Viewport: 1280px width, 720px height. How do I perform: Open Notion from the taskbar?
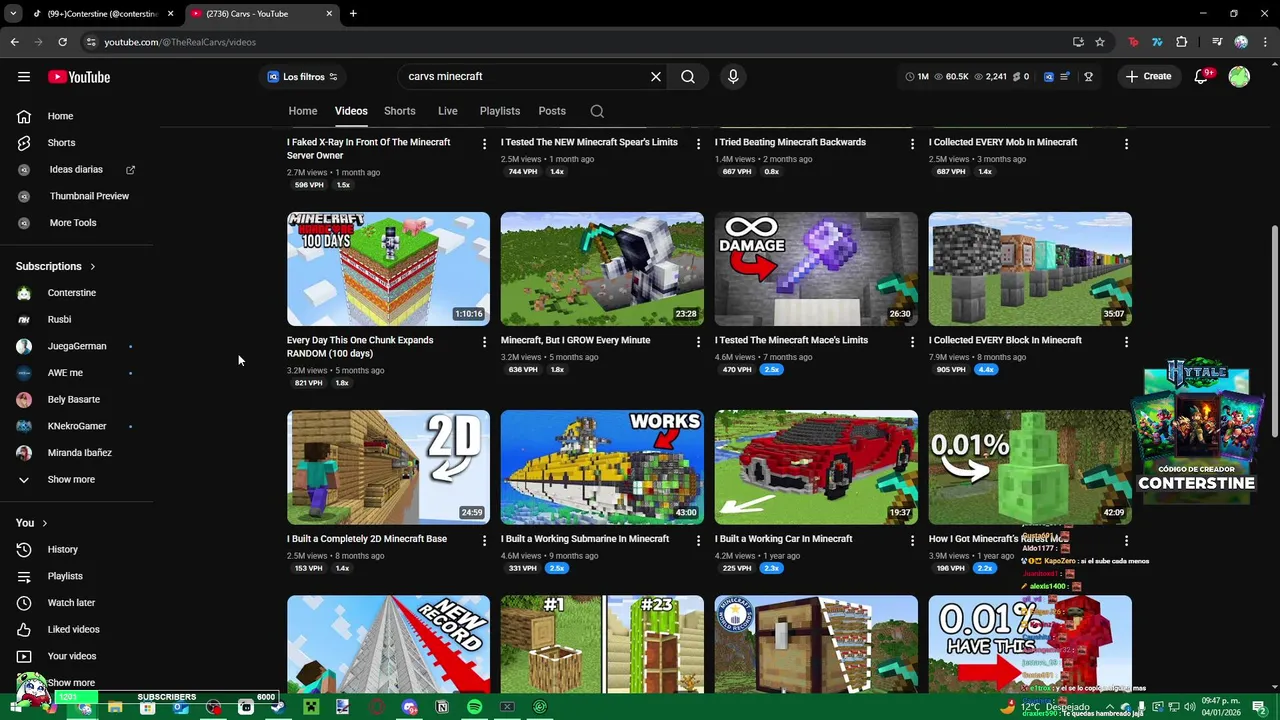tap(442, 708)
